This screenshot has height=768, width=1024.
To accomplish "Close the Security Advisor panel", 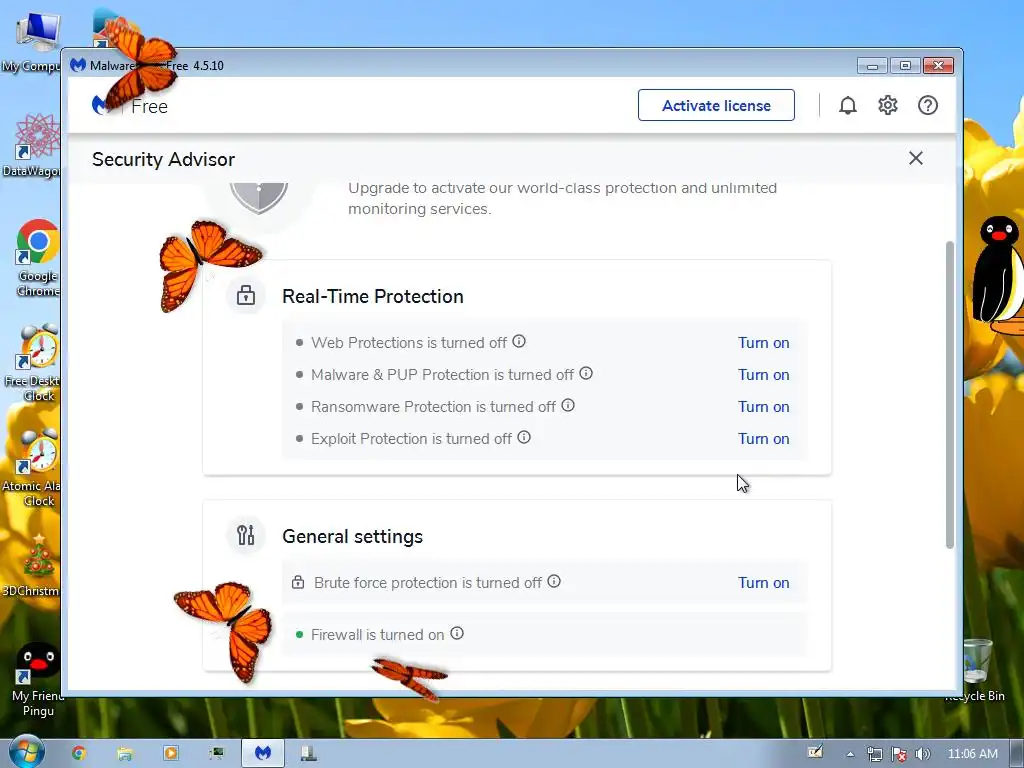I will tap(916, 158).
